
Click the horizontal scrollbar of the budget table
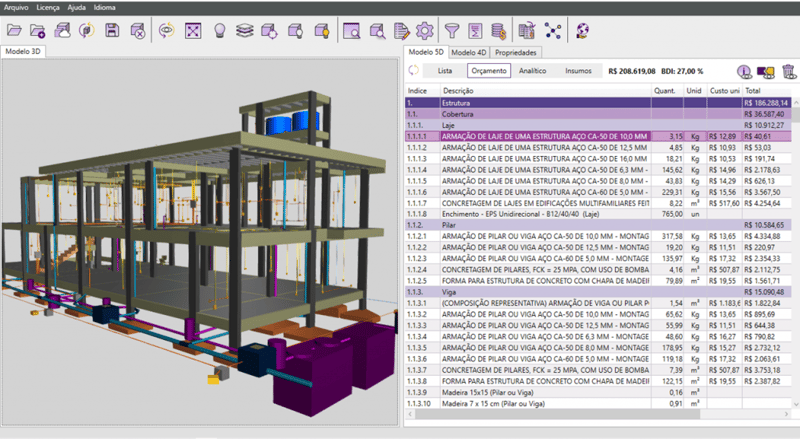click(x=557, y=414)
